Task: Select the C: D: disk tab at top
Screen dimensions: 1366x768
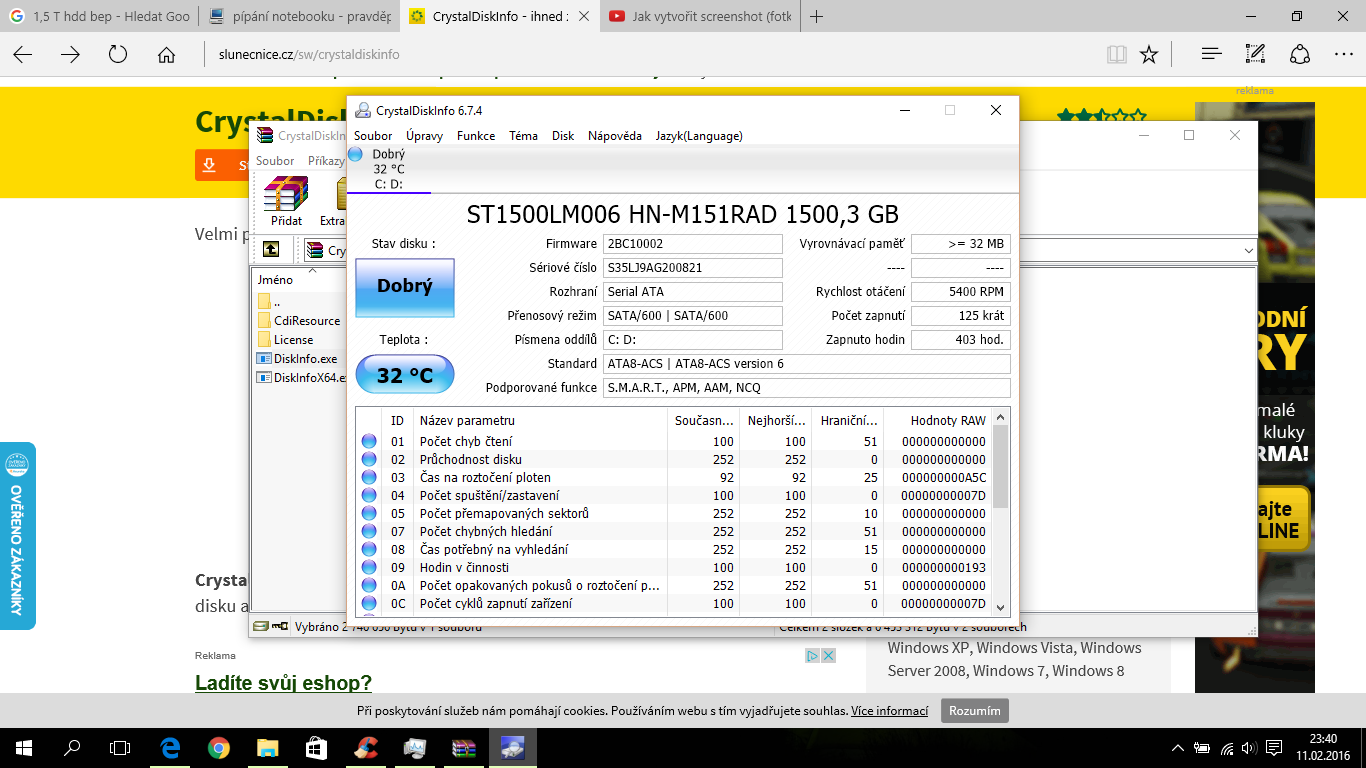Action: coord(389,169)
